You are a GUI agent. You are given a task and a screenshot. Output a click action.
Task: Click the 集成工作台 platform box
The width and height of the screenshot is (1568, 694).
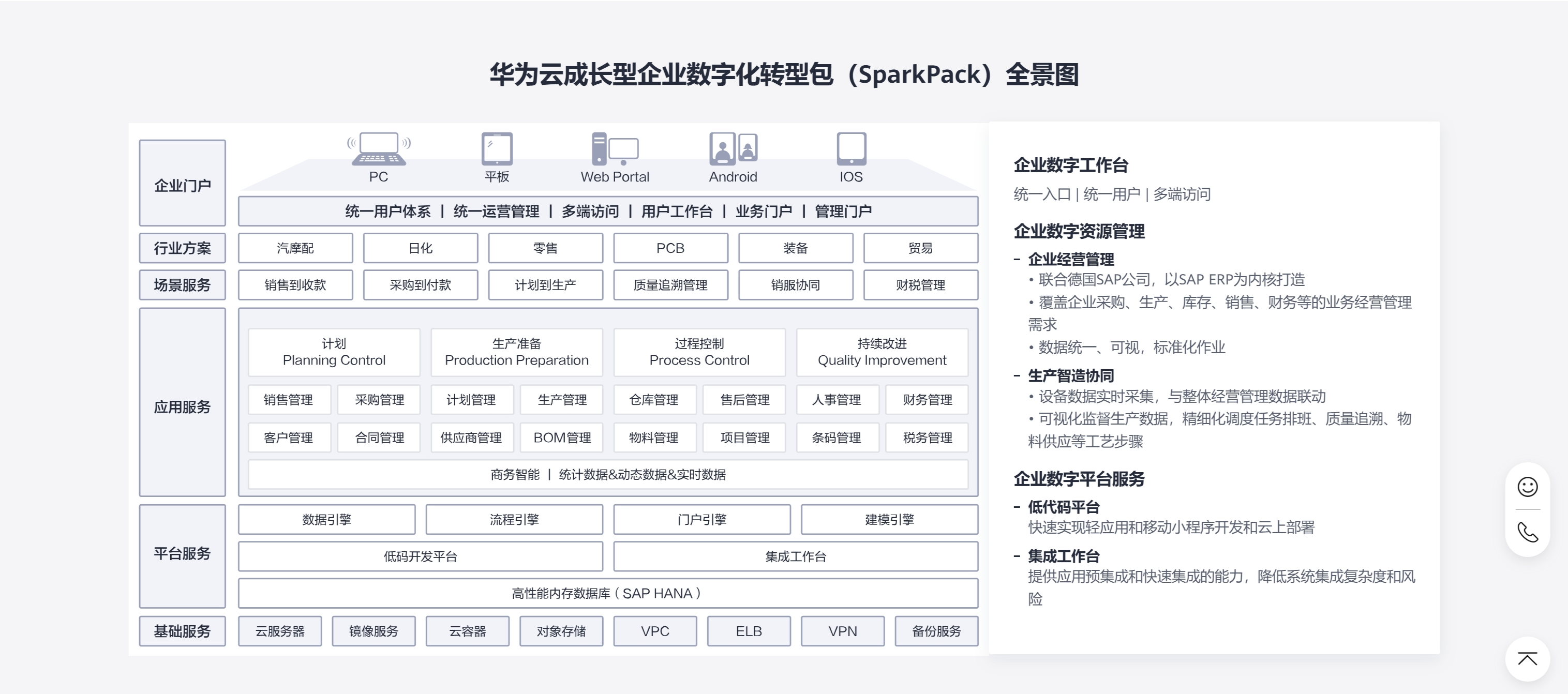pyautogui.click(x=796, y=556)
